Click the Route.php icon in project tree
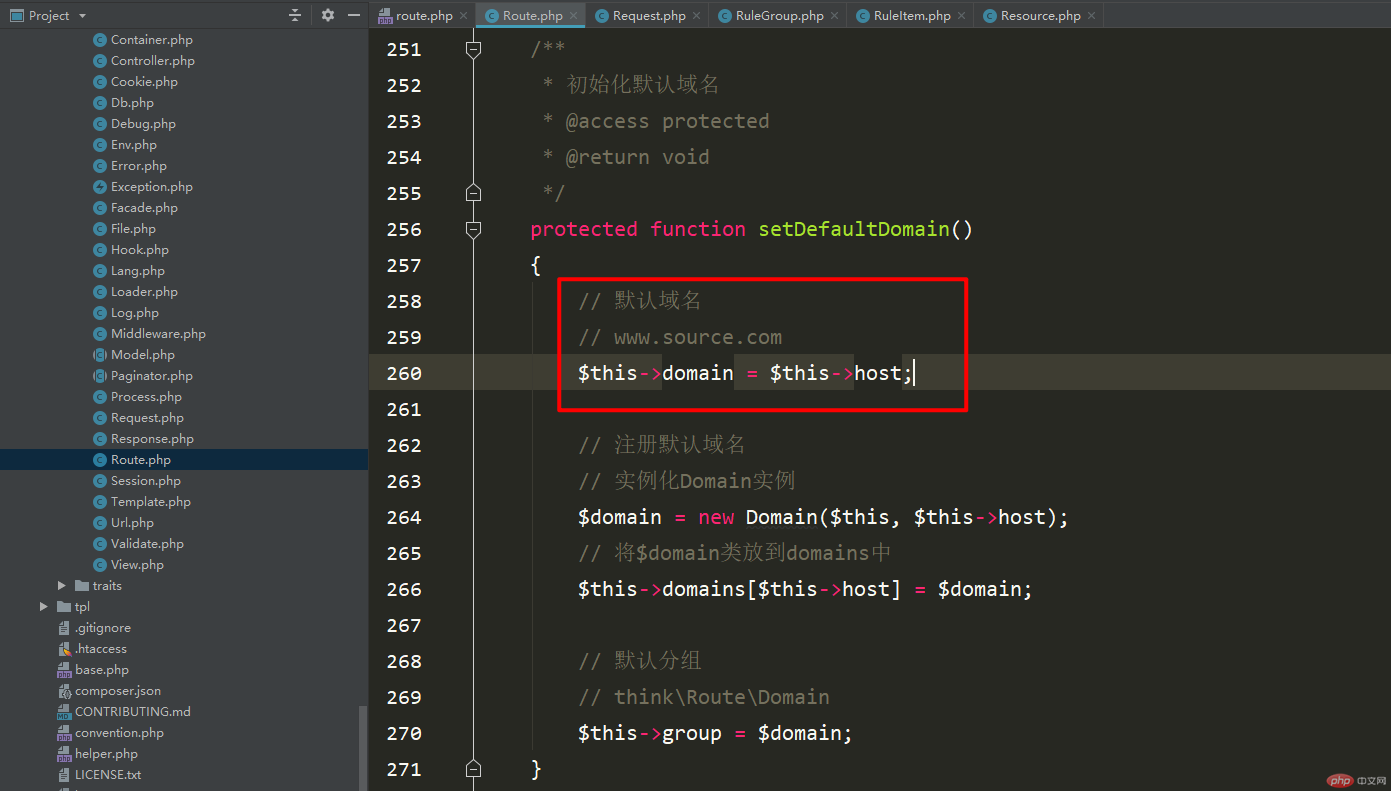The image size is (1391, 791). point(100,460)
